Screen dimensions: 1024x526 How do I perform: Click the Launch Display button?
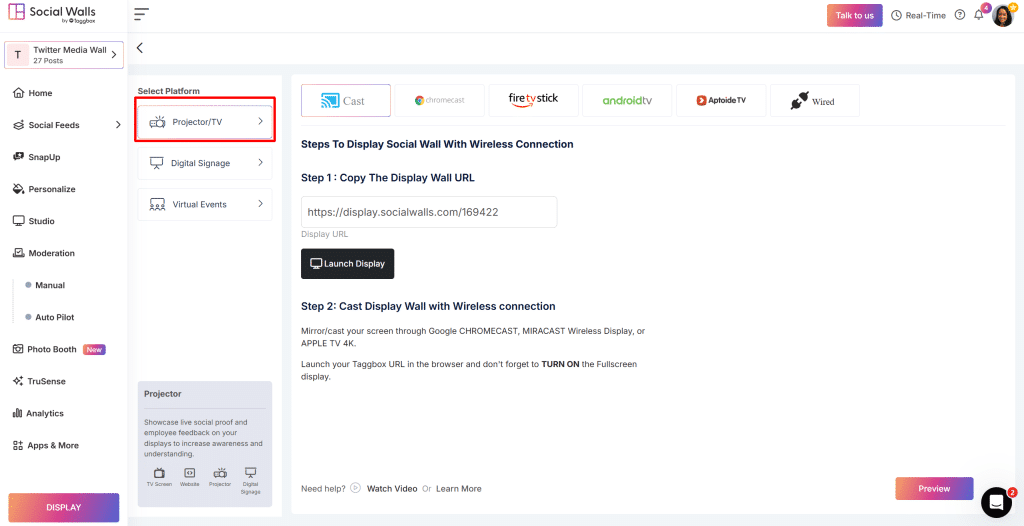click(x=347, y=264)
